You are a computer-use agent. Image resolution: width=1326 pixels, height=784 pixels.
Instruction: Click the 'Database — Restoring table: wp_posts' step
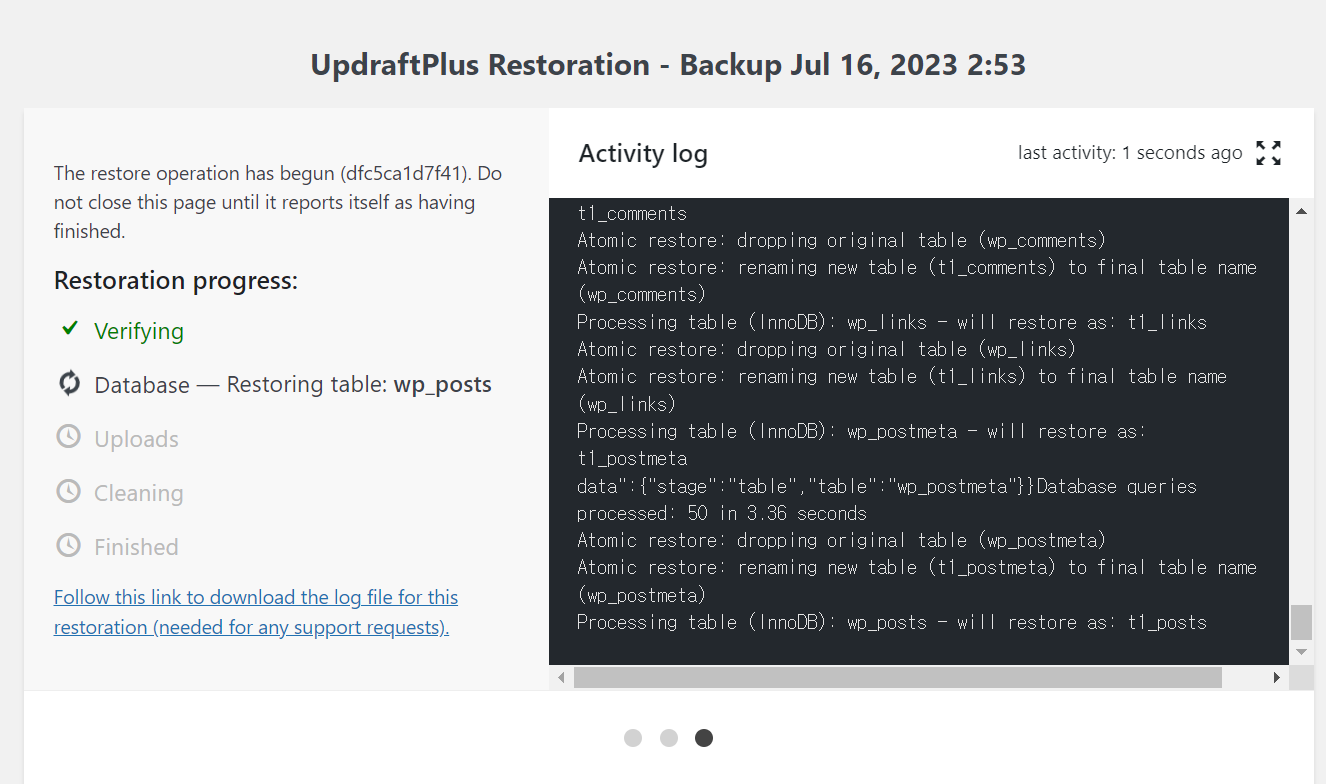(x=293, y=385)
